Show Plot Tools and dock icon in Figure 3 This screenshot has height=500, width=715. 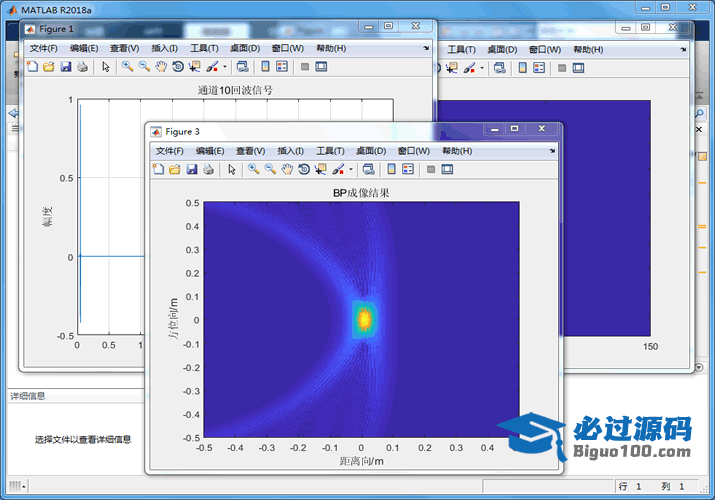(x=447, y=170)
